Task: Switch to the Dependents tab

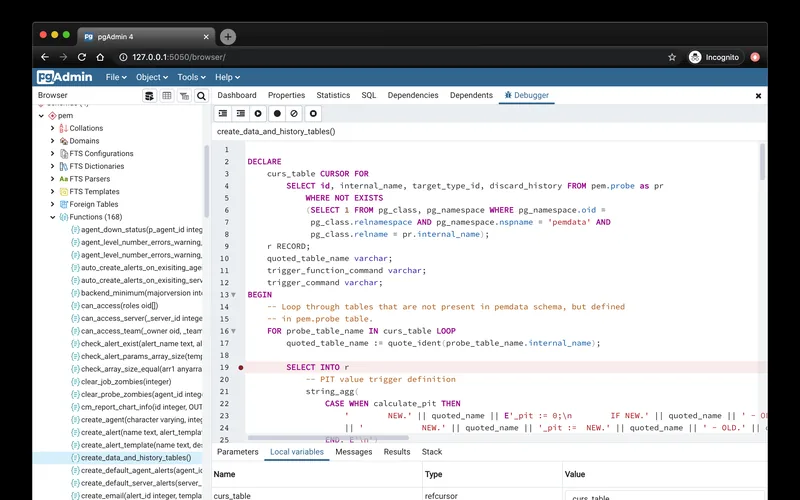Action: pyautogui.click(x=471, y=95)
